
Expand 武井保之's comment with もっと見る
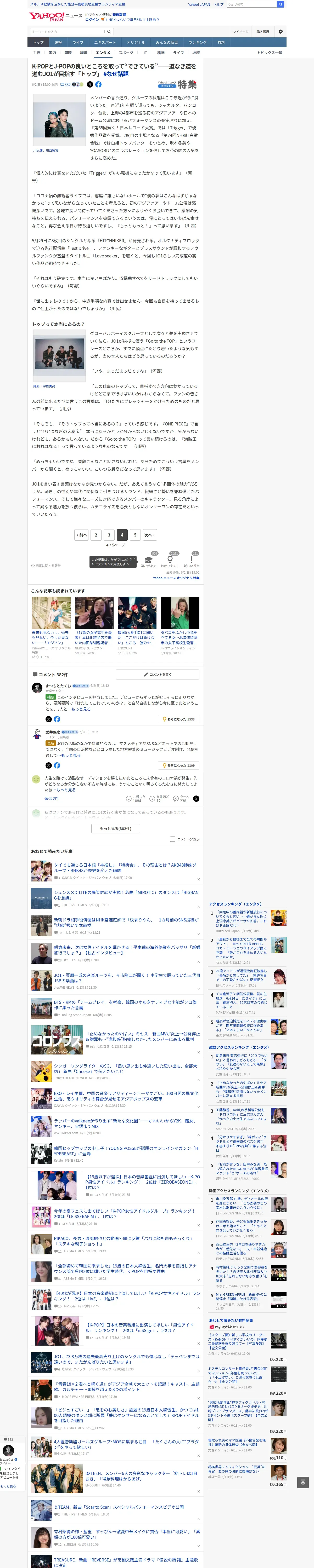[70, 756]
